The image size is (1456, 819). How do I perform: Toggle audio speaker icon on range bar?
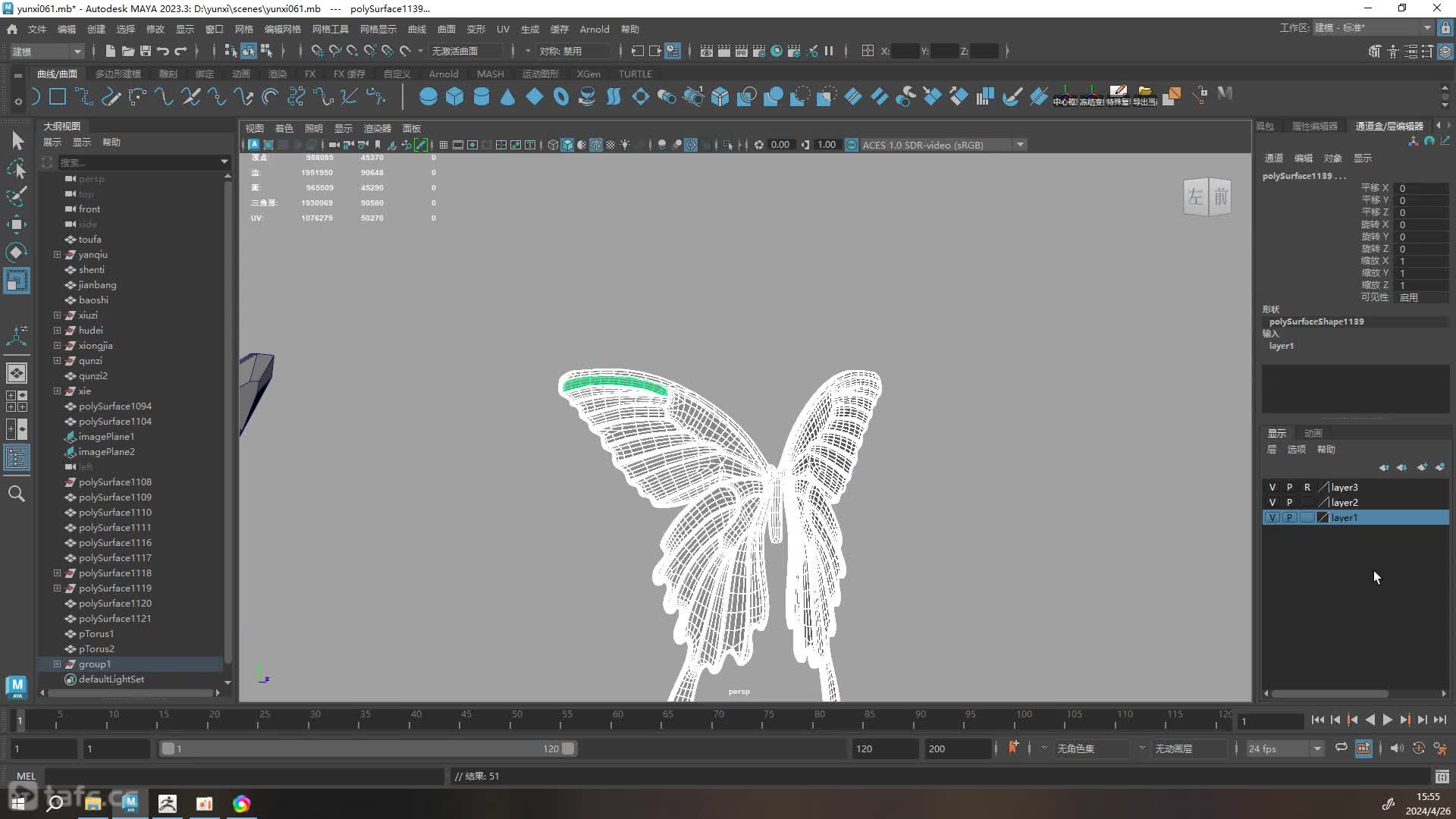pyautogui.click(x=1396, y=748)
